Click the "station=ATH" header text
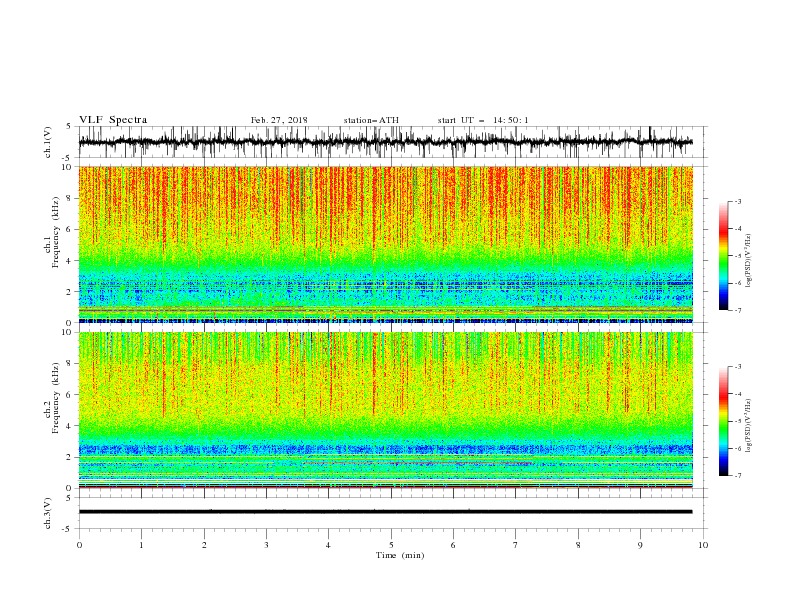The image size is (792, 612). coord(371,120)
